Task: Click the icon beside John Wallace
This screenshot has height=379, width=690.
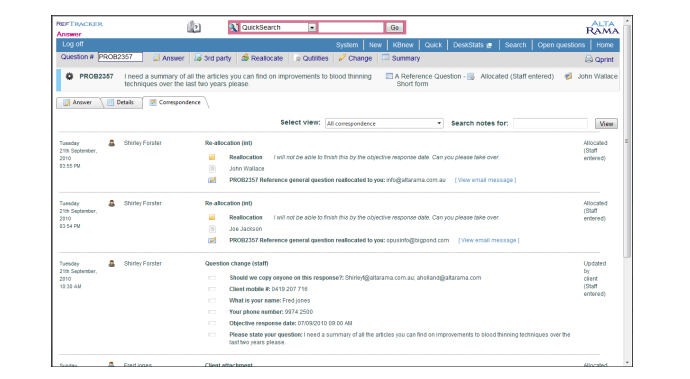Action: [x=569, y=76]
